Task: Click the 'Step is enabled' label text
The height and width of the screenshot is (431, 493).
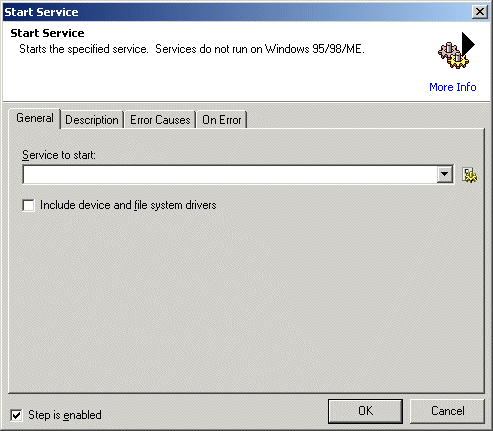Action: [x=65, y=415]
